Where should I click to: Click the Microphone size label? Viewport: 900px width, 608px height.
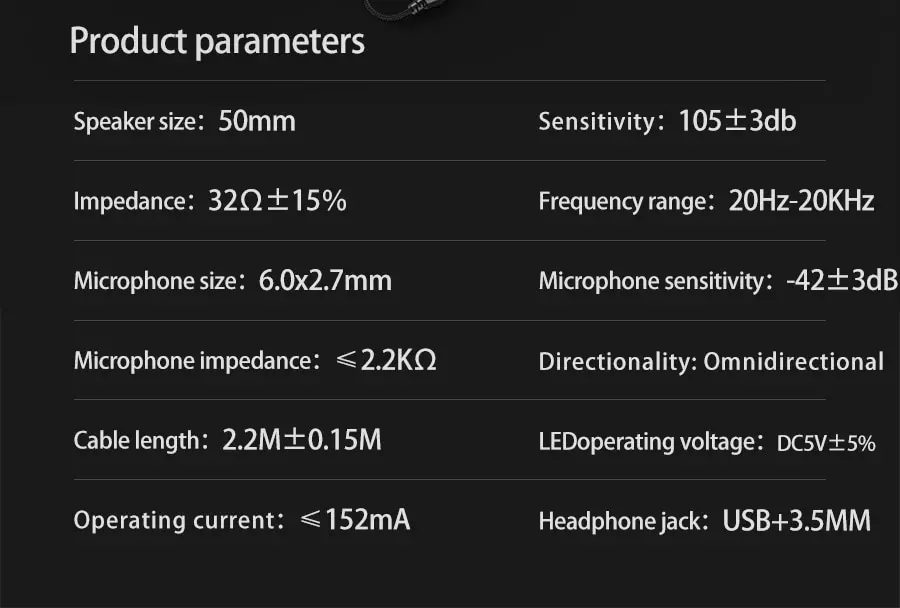coord(155,281)
